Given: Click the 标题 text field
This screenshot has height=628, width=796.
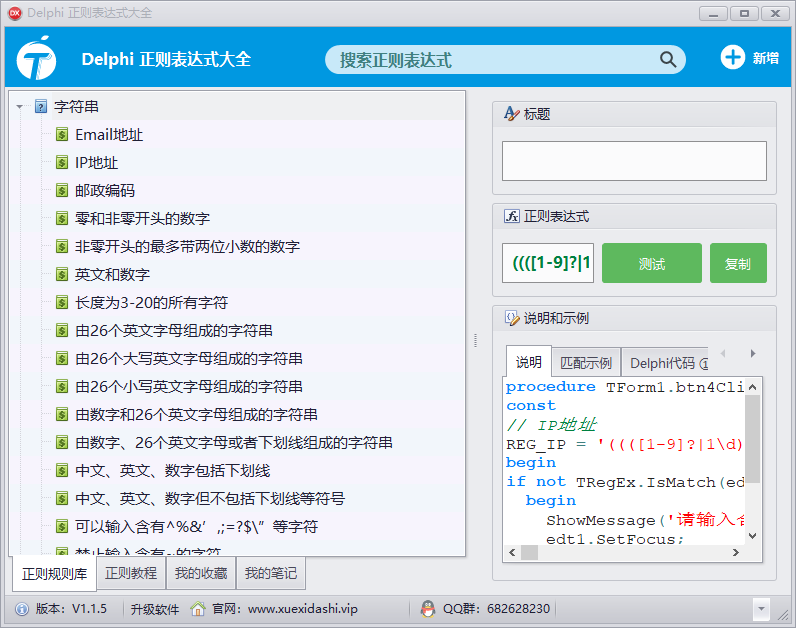Looking at the screenshot, I should (x=634, y=161).
